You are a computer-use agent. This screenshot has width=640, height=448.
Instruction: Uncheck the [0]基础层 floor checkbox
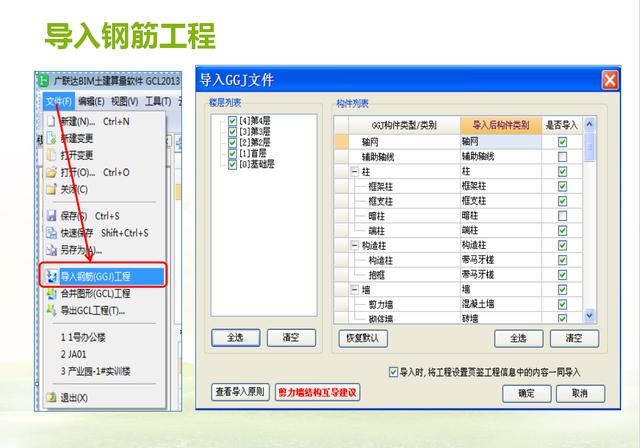tap(232, 165)
